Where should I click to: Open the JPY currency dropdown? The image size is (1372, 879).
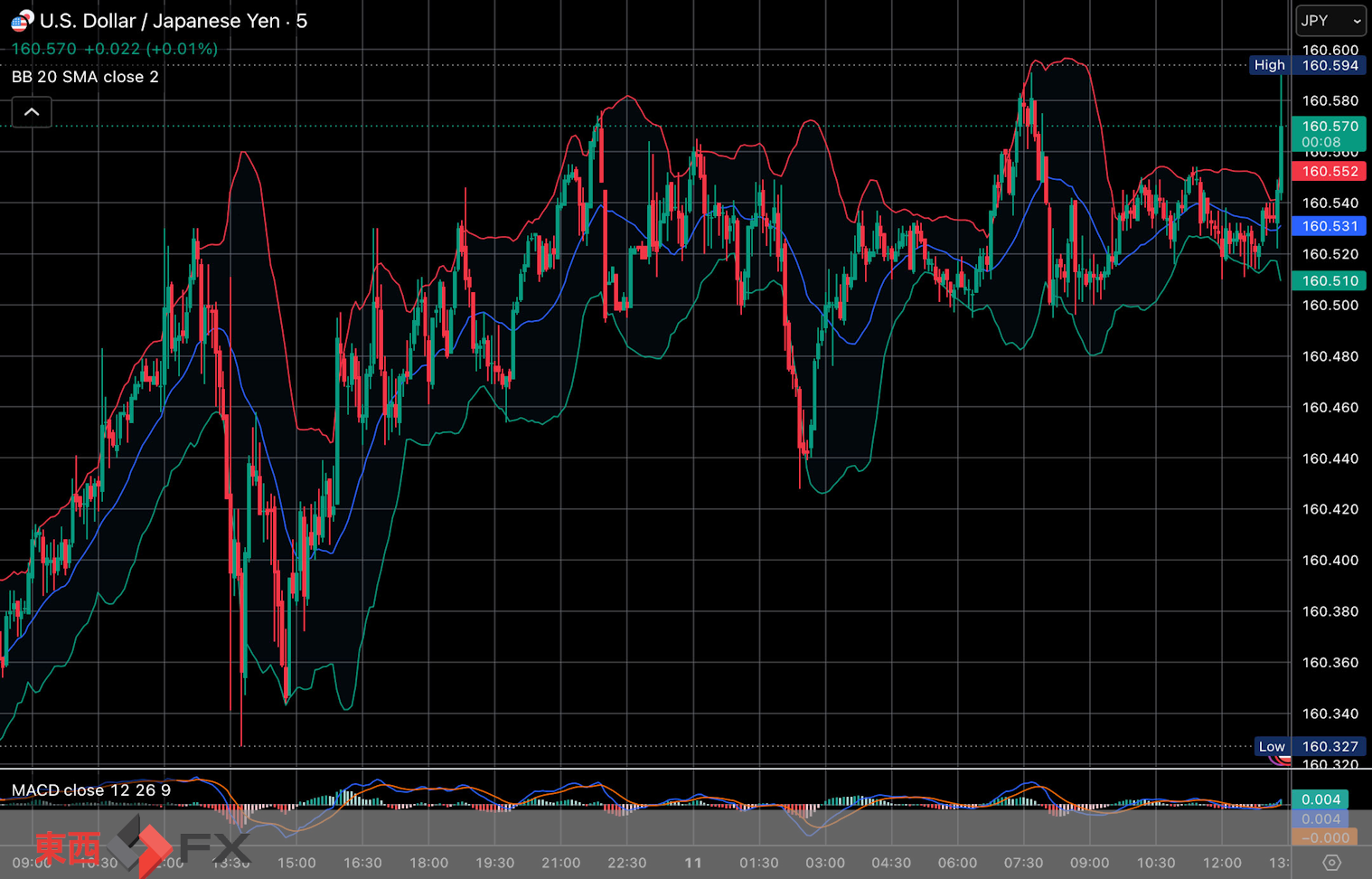click(x=1330, y=20)
